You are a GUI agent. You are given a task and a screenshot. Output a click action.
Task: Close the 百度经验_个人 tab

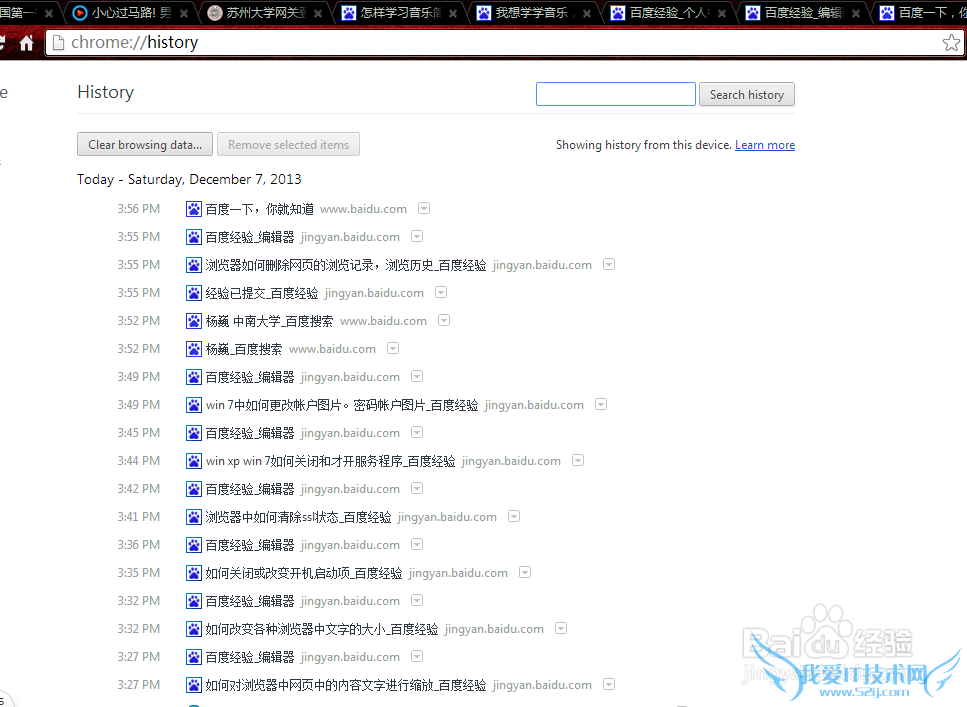click(722, 13)
